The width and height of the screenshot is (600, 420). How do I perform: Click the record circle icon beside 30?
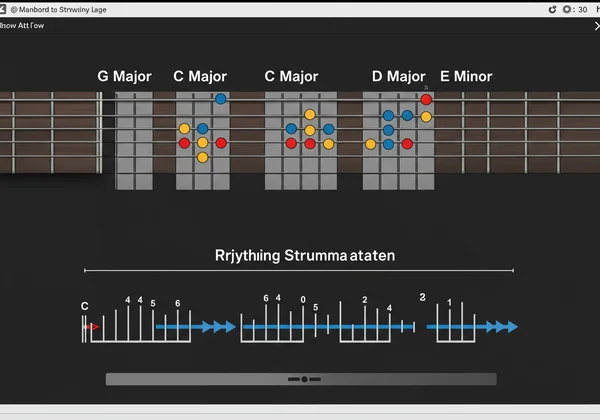[x=567, y=9]
